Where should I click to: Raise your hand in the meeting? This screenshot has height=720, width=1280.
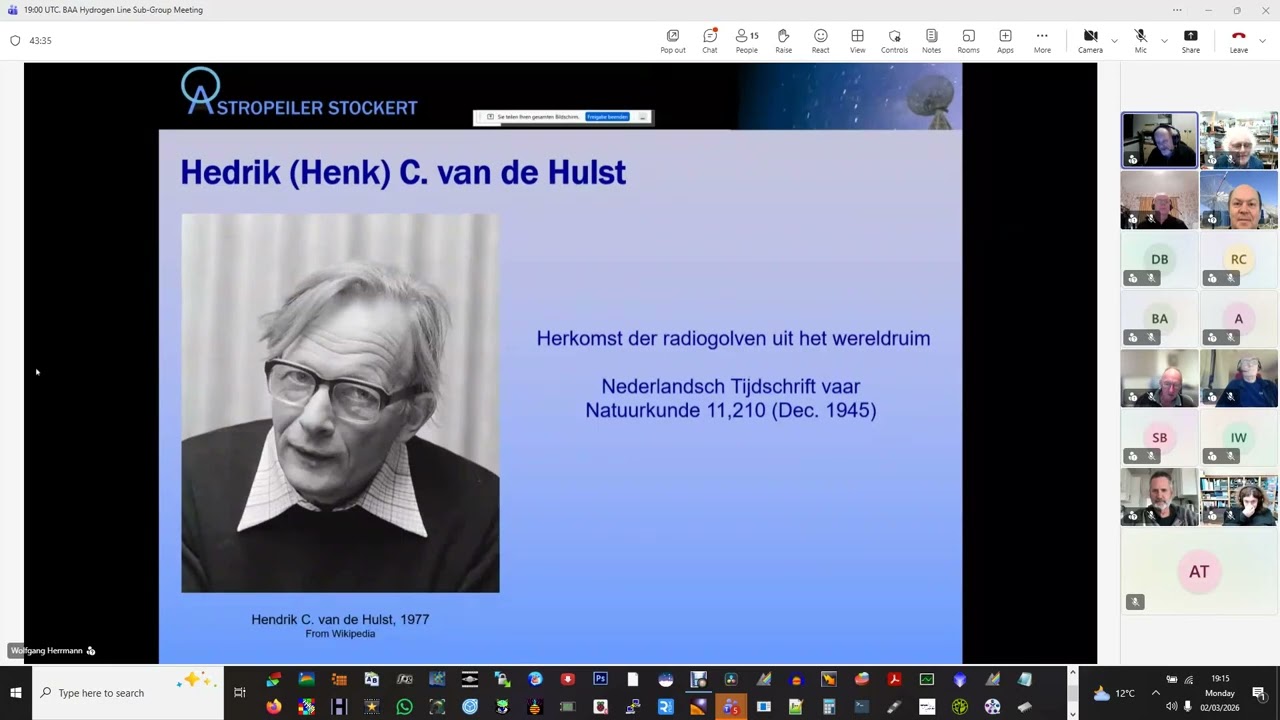point(784,40)
